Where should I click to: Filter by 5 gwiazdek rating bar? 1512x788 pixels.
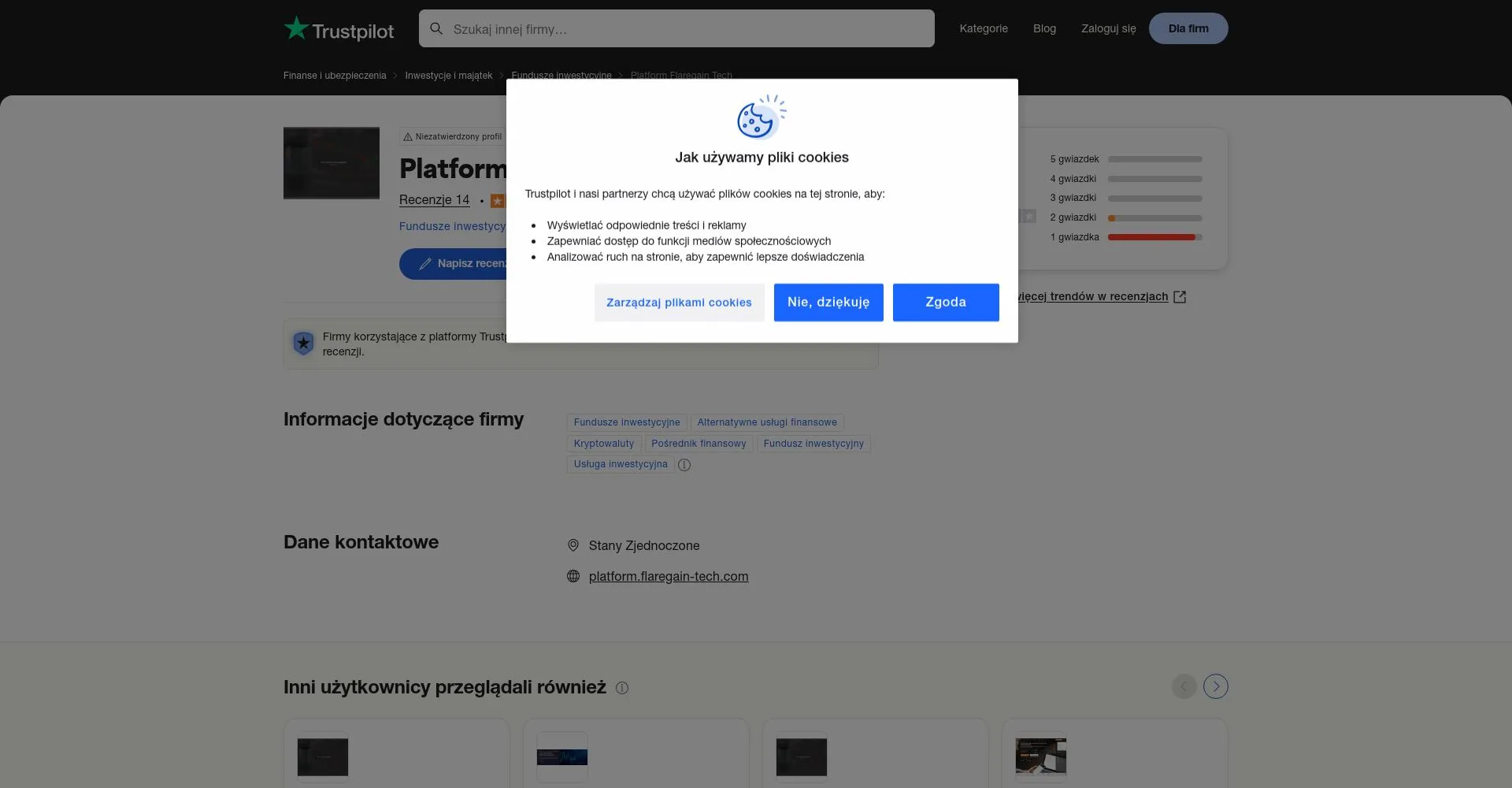point(1154,159)
